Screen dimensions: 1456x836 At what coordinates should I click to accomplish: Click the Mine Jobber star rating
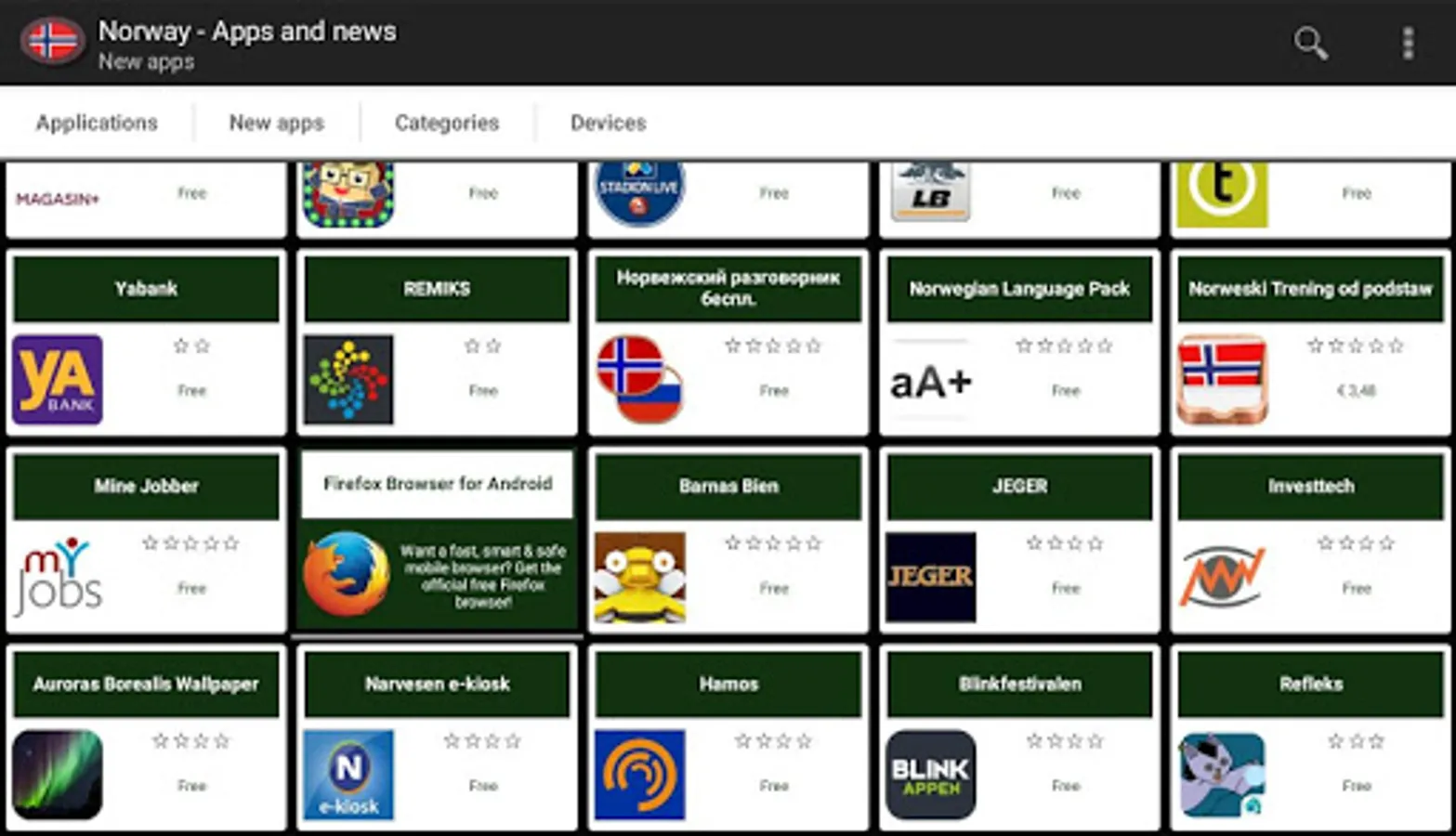[x=190, y=543]
